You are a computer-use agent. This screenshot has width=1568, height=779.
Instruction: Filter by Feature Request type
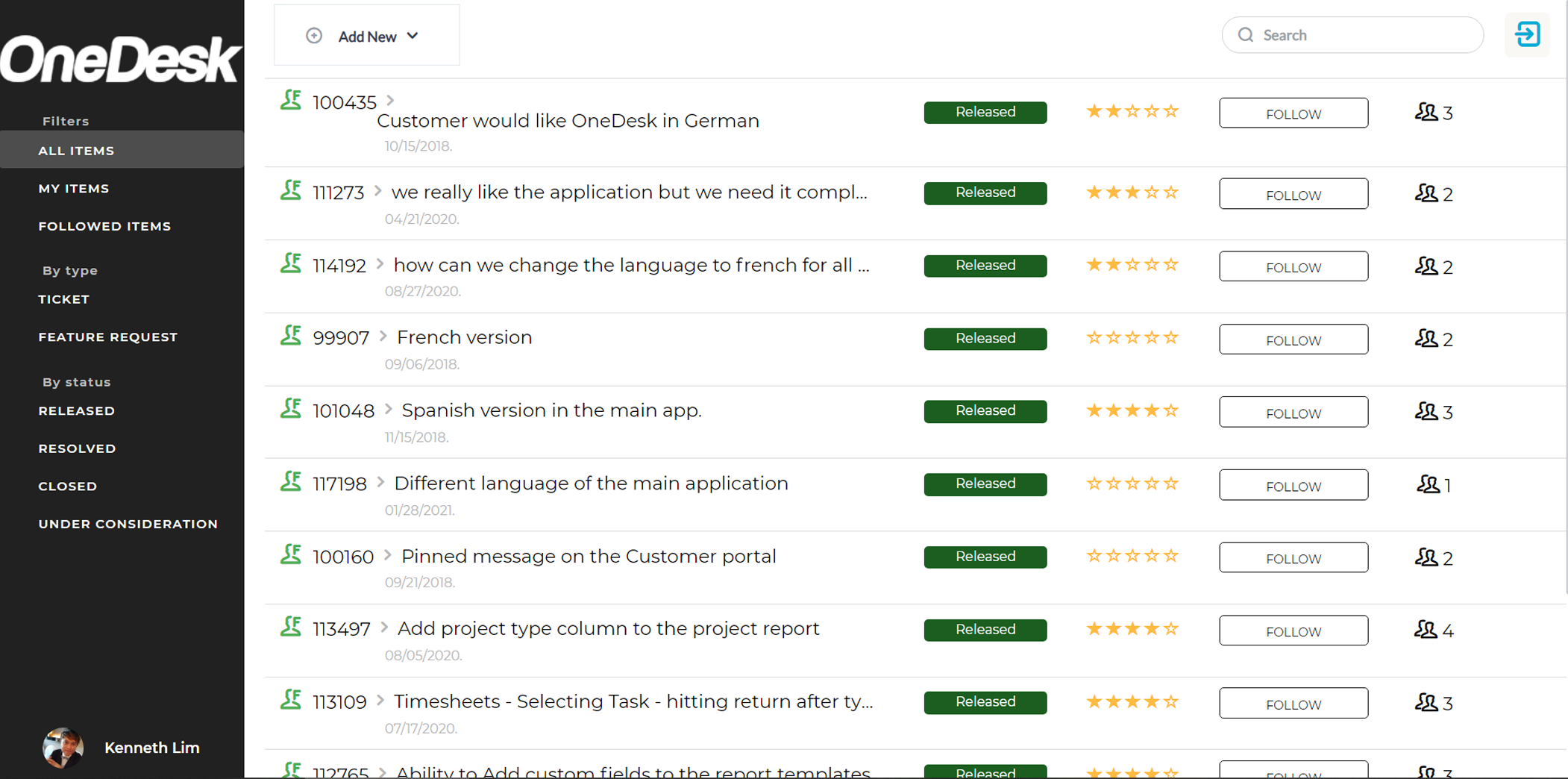108,337
